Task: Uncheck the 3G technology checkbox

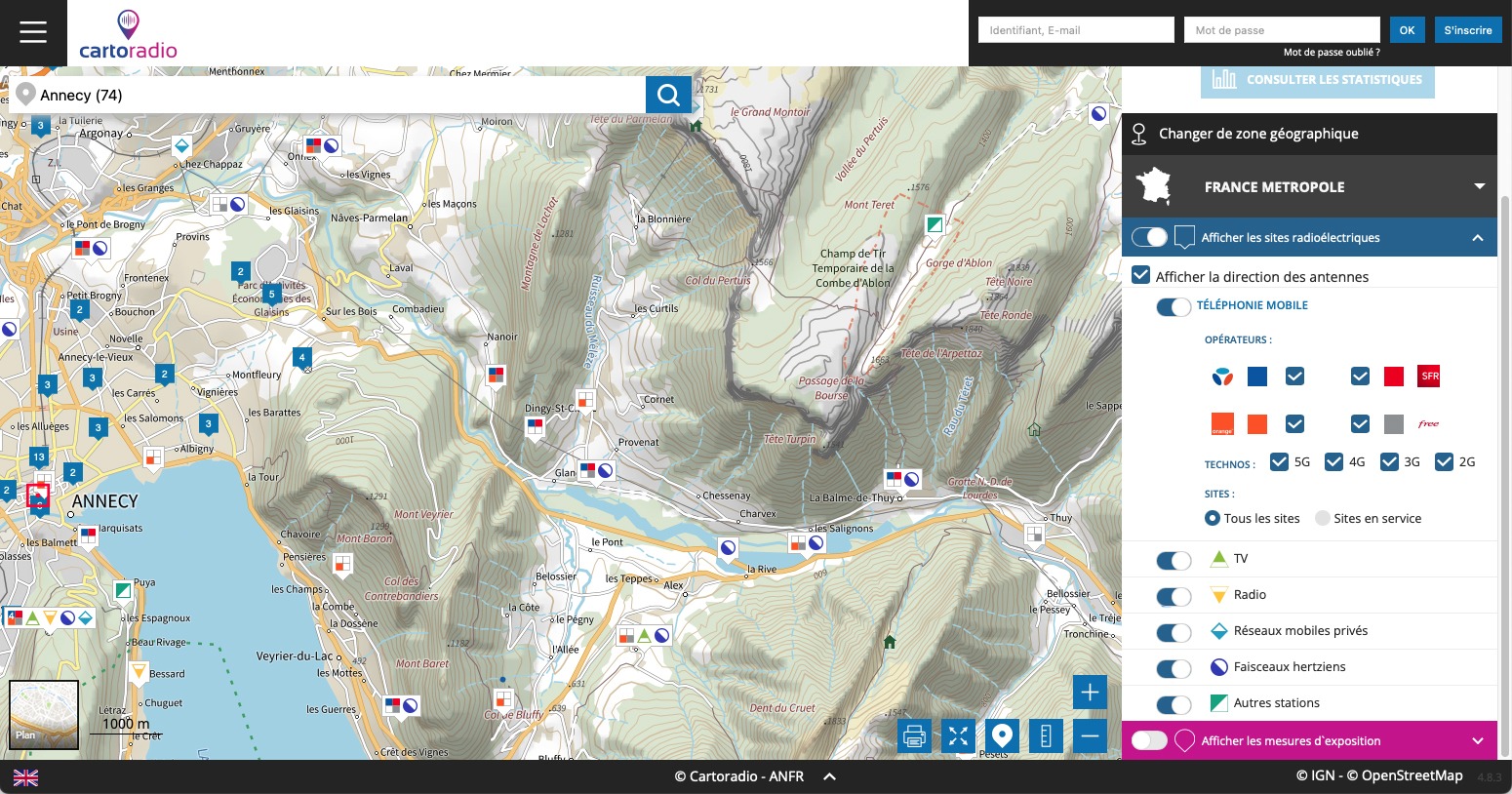Action: pos(1389,462)
